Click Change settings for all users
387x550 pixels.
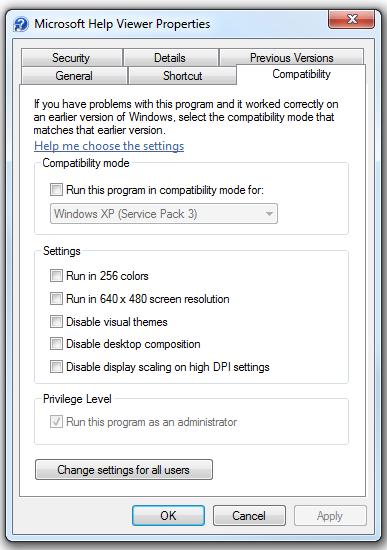(x=124, y=470)
